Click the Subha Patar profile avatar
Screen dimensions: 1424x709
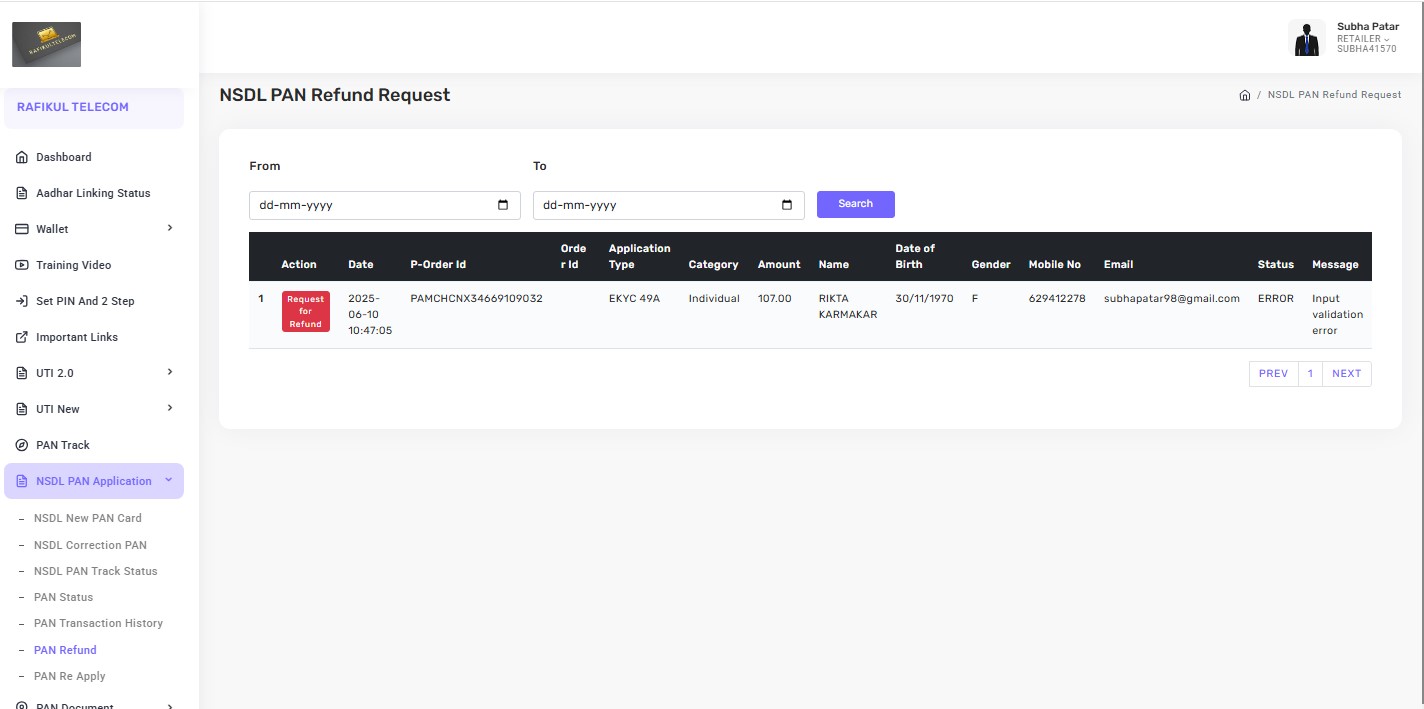pos(1306,38)
